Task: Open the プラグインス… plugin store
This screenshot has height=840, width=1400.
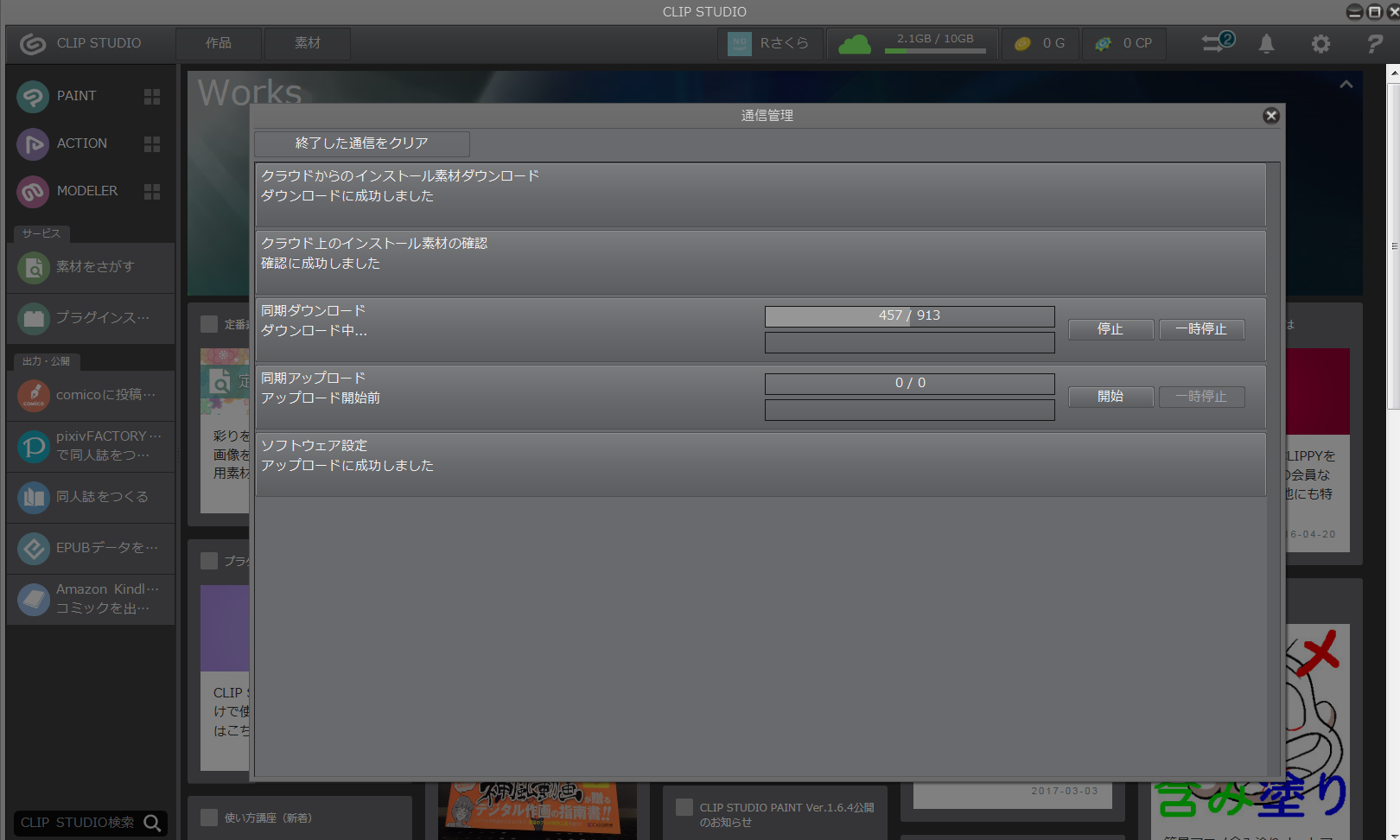Action: pyautogui.click(x=91, y=319)
